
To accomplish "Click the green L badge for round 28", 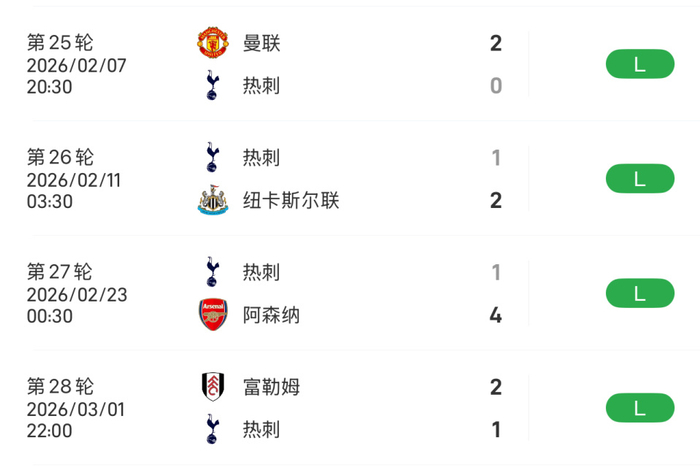I will point(640,408).
